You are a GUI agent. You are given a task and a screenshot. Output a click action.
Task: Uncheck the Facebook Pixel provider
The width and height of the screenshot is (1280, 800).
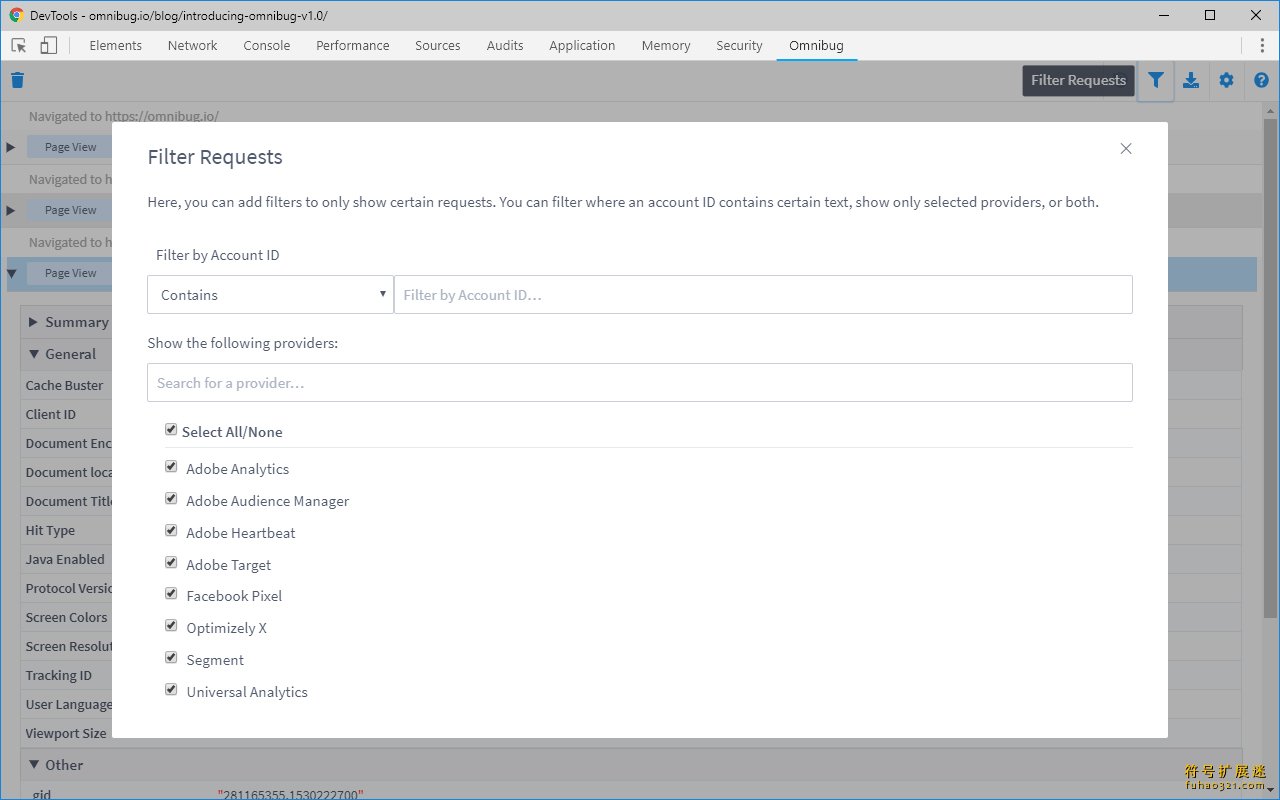coord(171,594)
